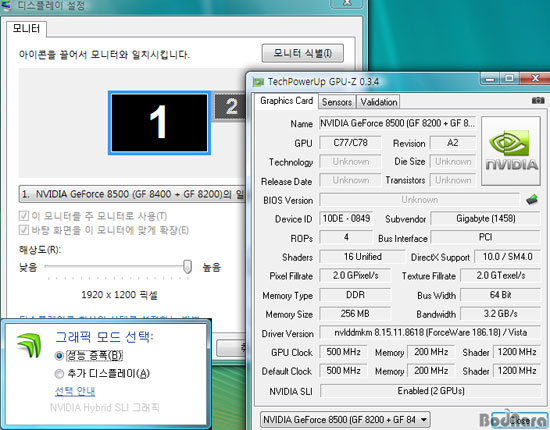Click the Driver Version field

(430, 332)
